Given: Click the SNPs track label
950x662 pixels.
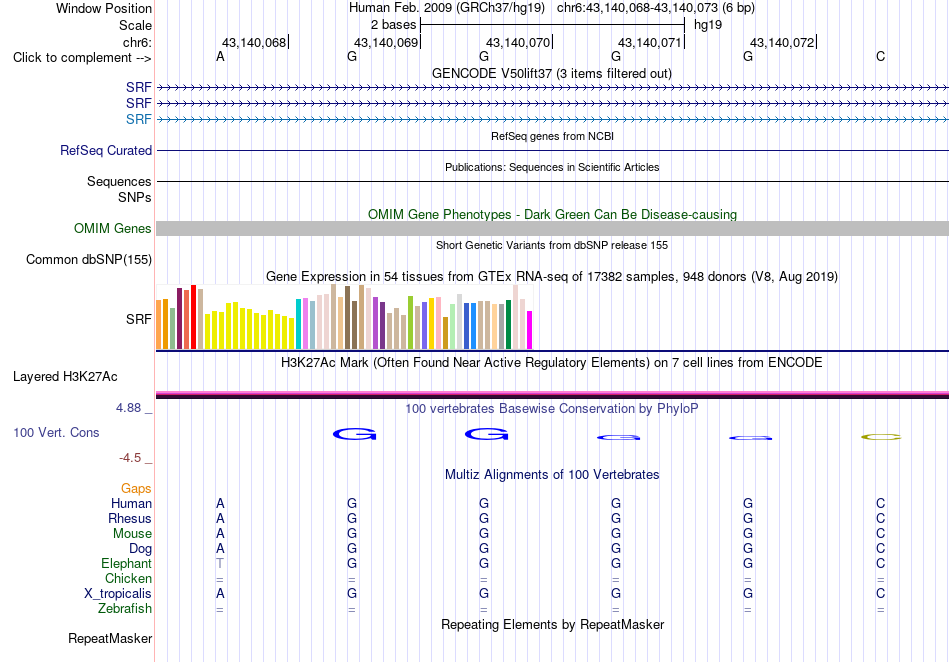Looking at the screenshot, I should pyautogui.click(x=135, y=197).
